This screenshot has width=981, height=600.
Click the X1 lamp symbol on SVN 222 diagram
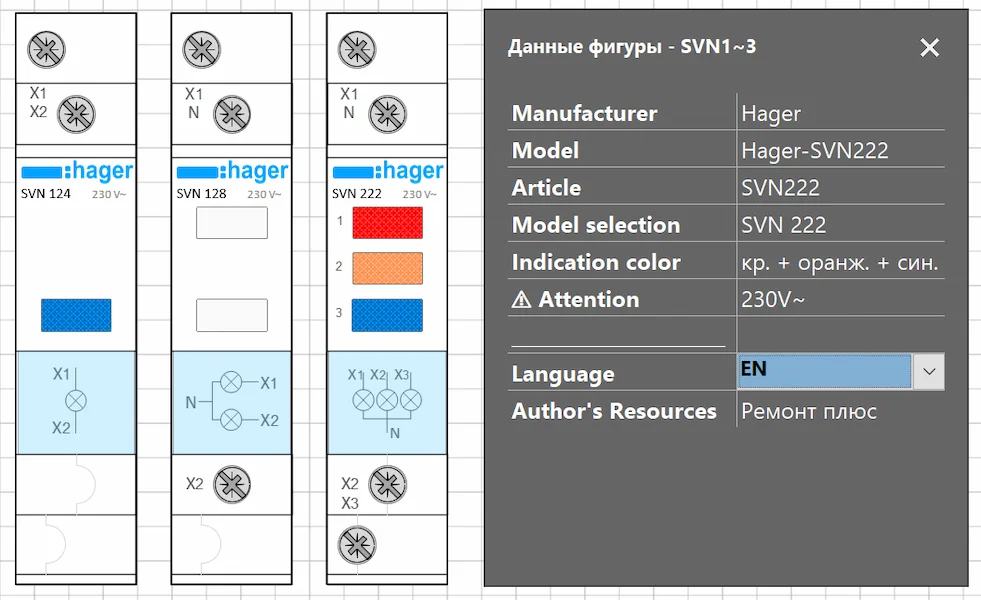click(x=363, y=400)
